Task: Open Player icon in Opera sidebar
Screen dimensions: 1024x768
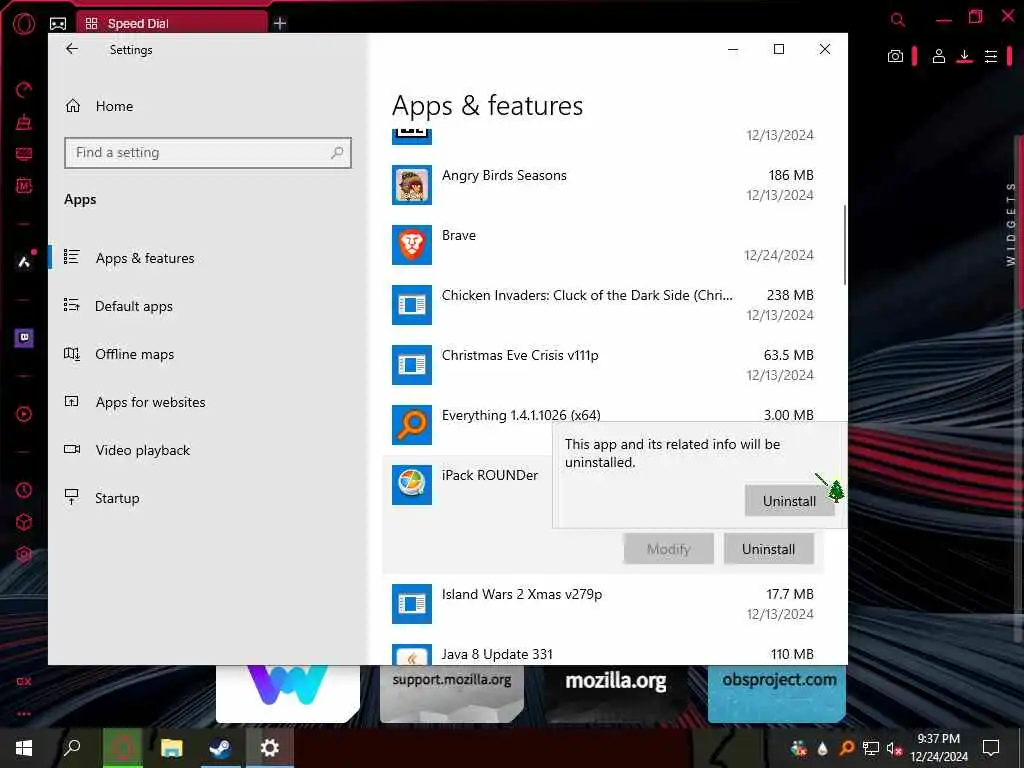Action: click(24, 414)
